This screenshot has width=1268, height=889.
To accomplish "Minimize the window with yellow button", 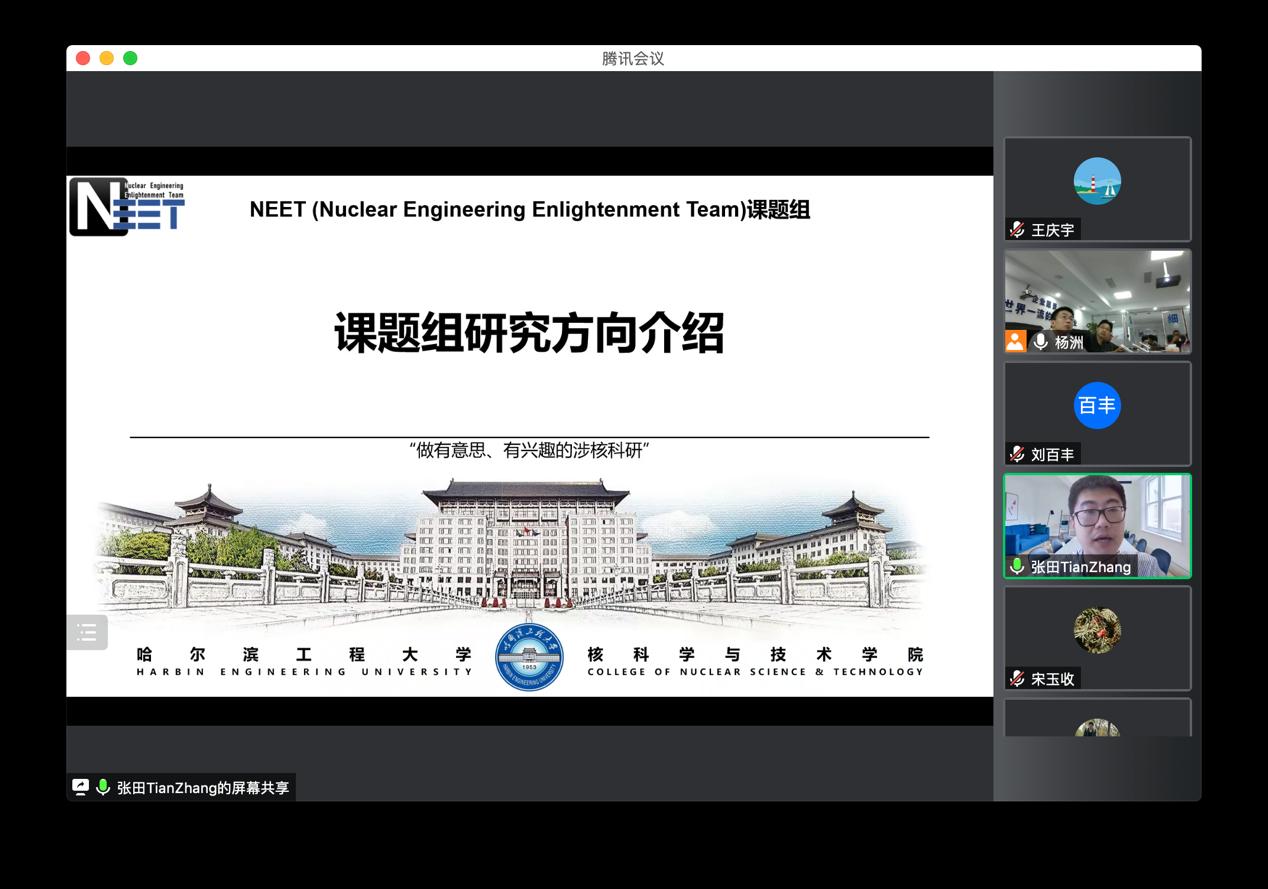I will coord(107,58).
